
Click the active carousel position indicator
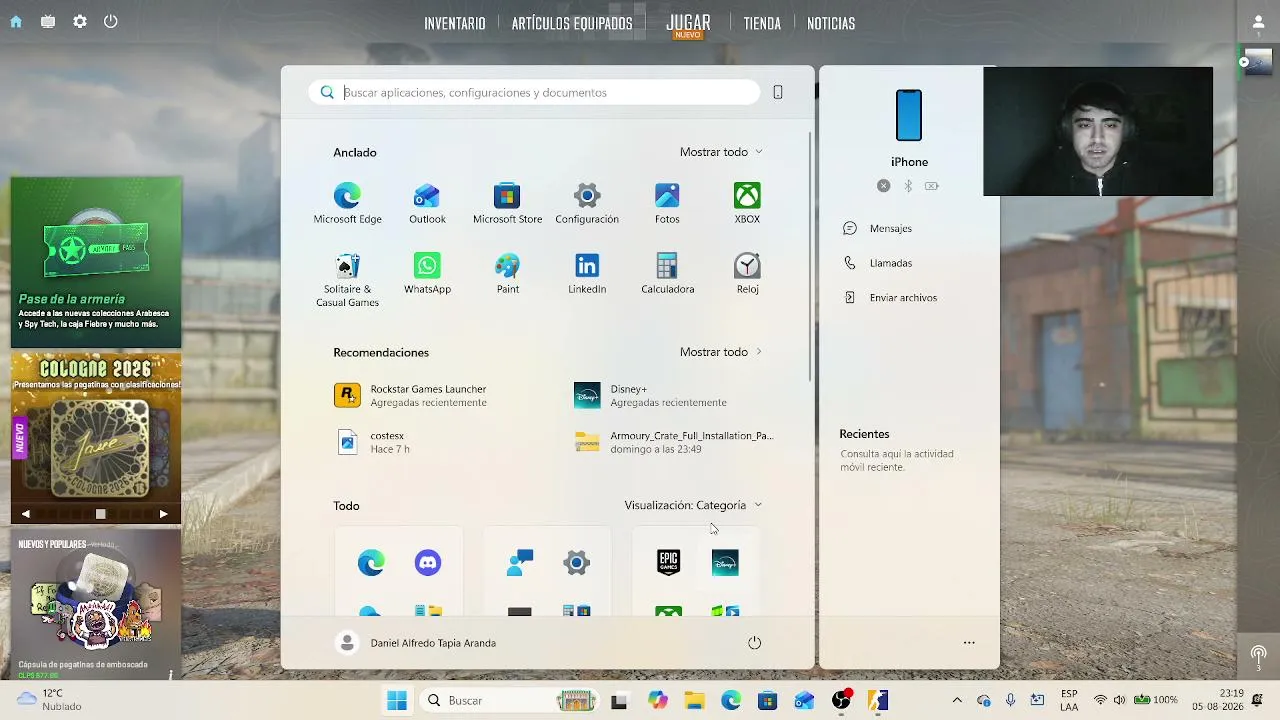coord(100,514)
